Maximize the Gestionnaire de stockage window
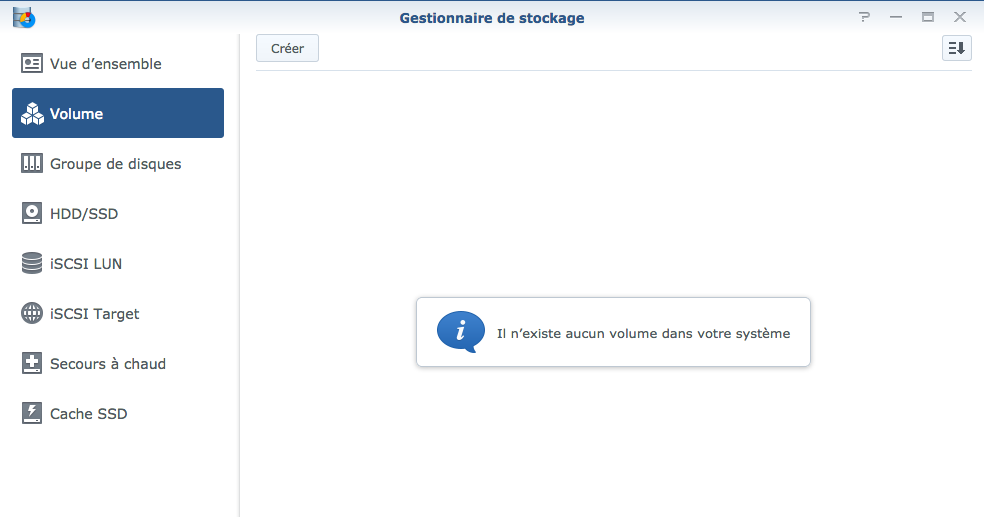984x517 pixels. tap(928, 17)
